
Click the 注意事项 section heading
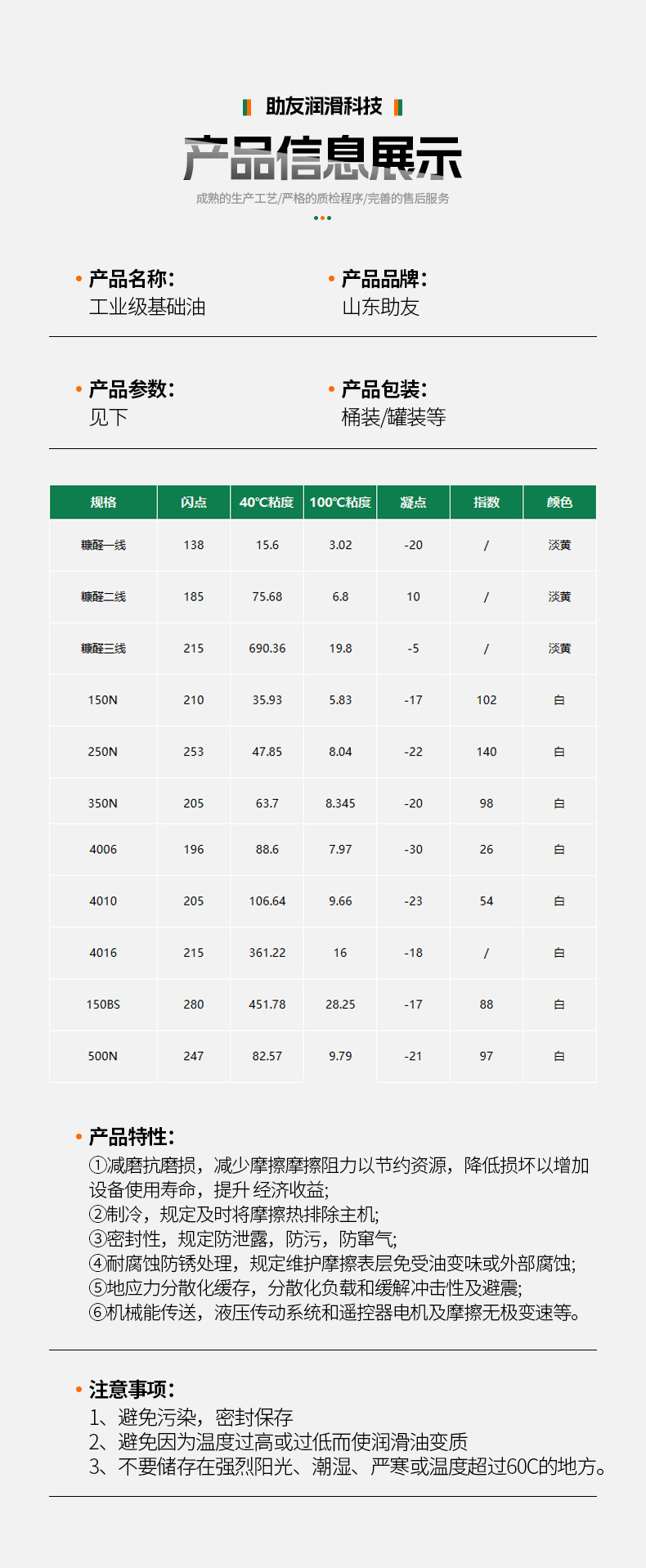tap(131, 1389)
